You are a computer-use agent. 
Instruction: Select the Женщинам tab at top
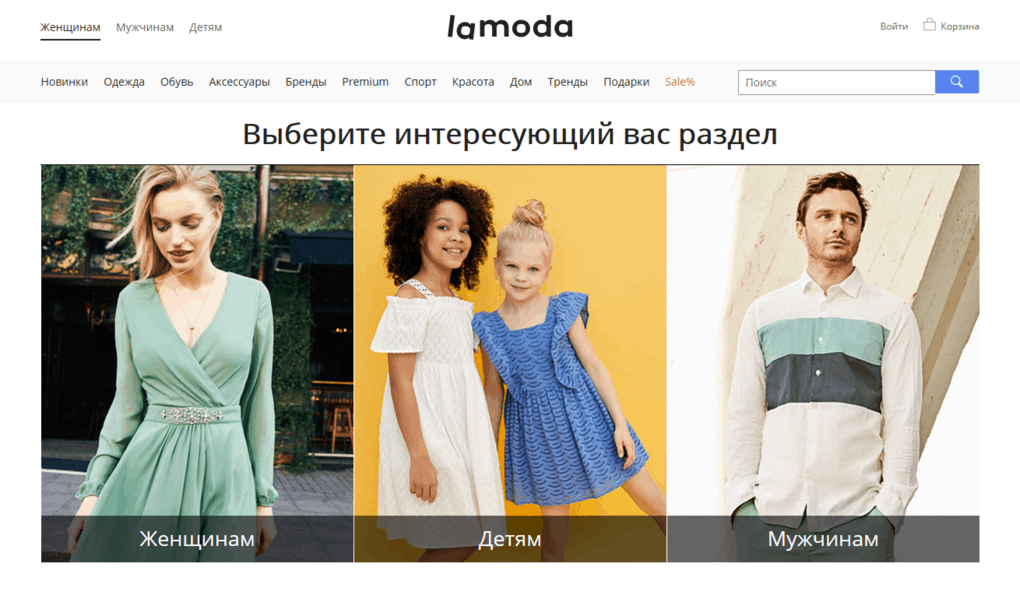pyautogui.click(x=70, y=27)
